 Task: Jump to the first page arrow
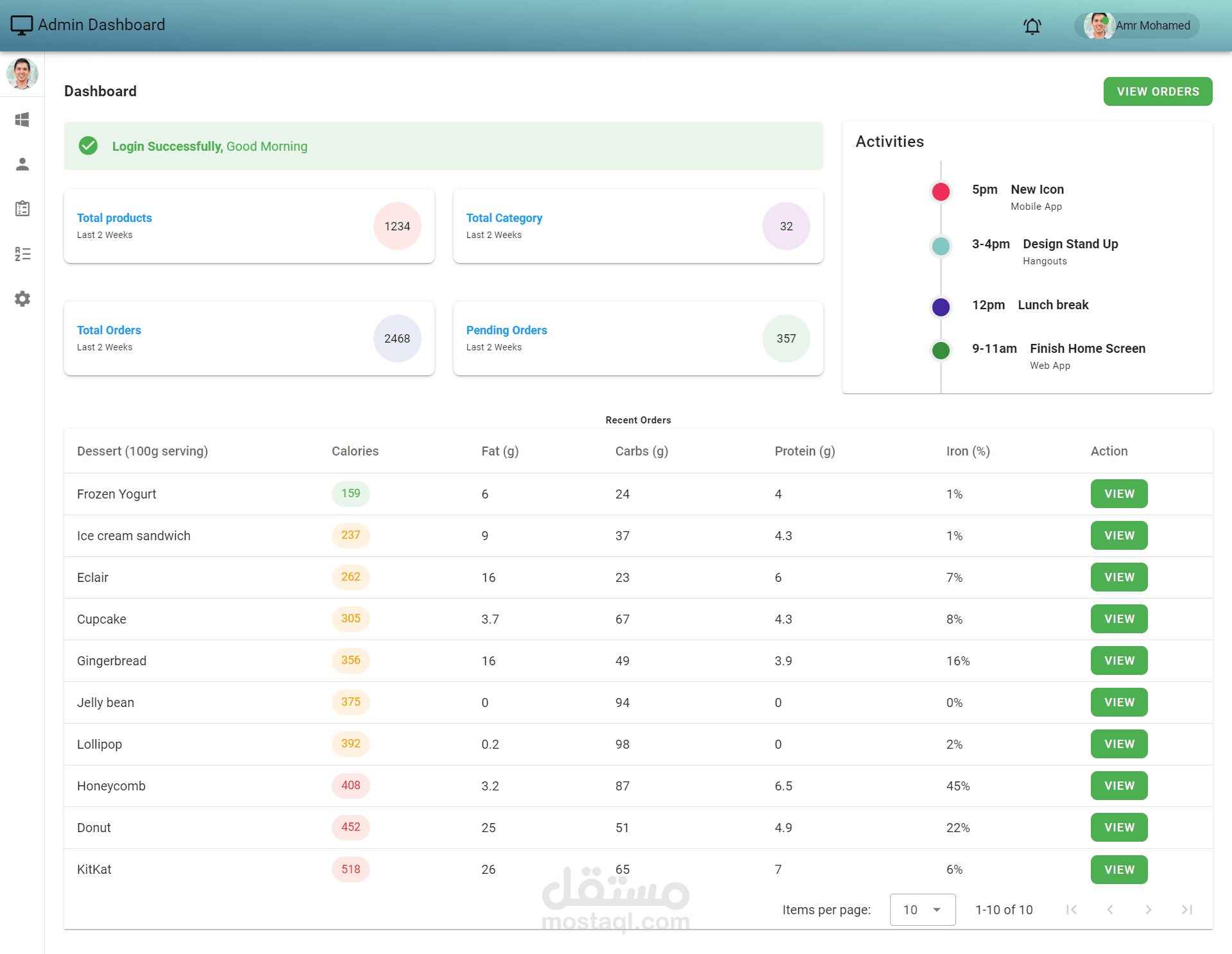[1071, 910]
